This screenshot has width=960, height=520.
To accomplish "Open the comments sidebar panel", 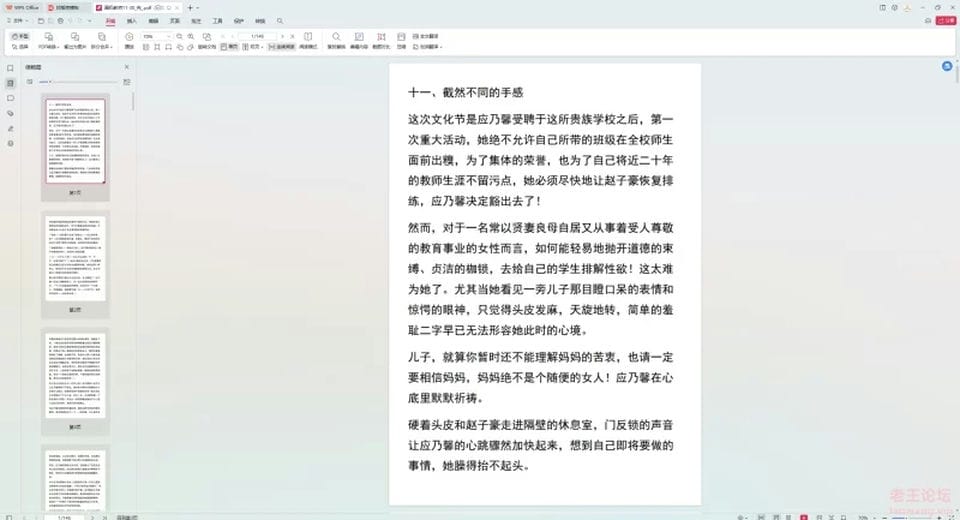I will pyautogui.click(x=10, y=98).
